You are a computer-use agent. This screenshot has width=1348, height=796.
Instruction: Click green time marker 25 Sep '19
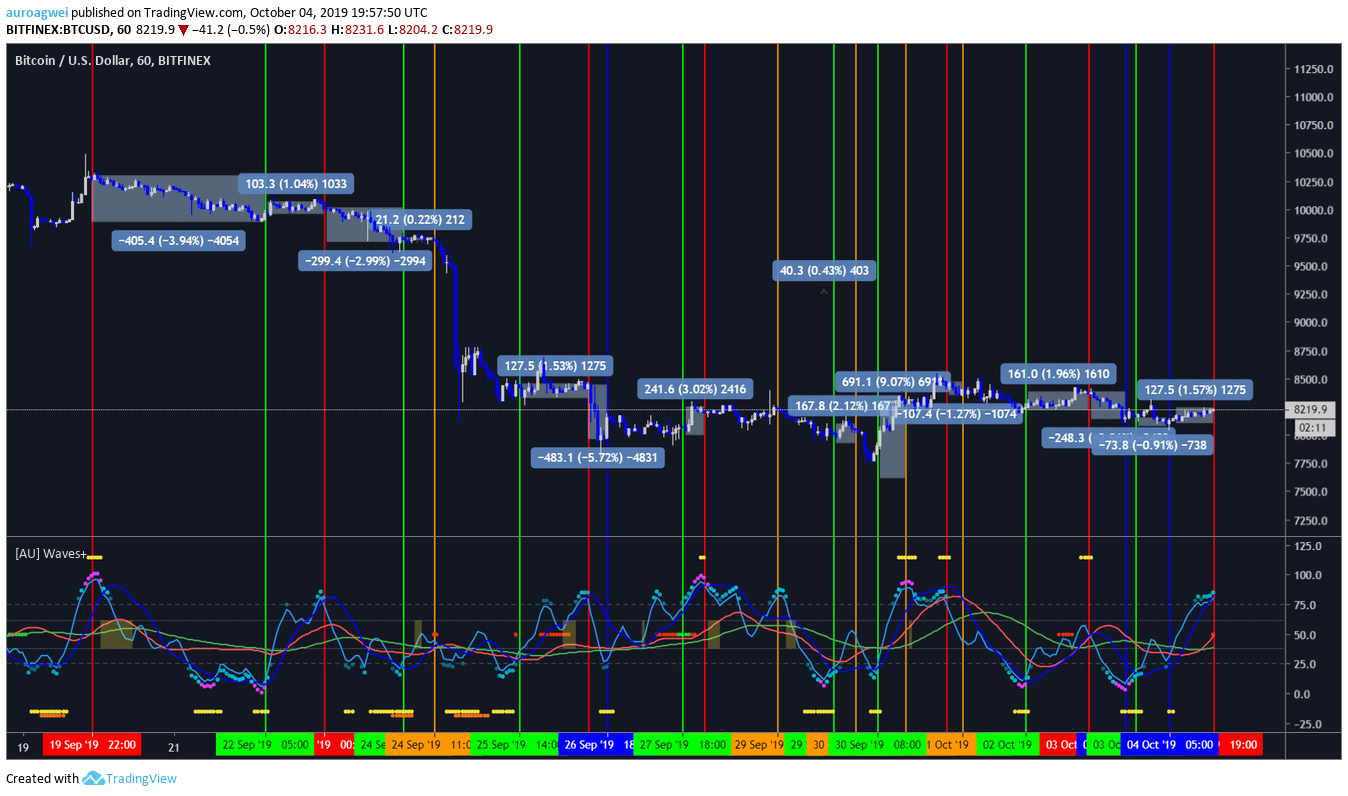pos(515,745)
